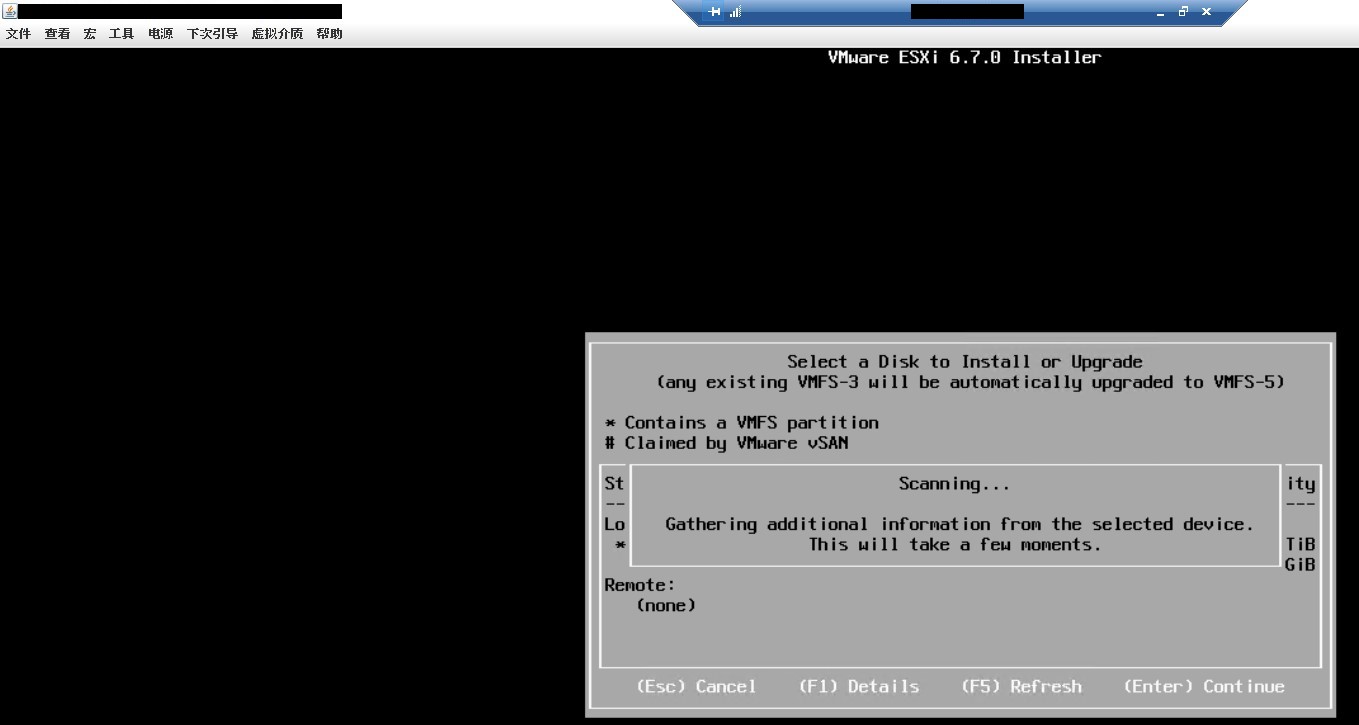
Task: Open the 下次引导 (Next Boot) menu
Action: (x=212, y=34)
